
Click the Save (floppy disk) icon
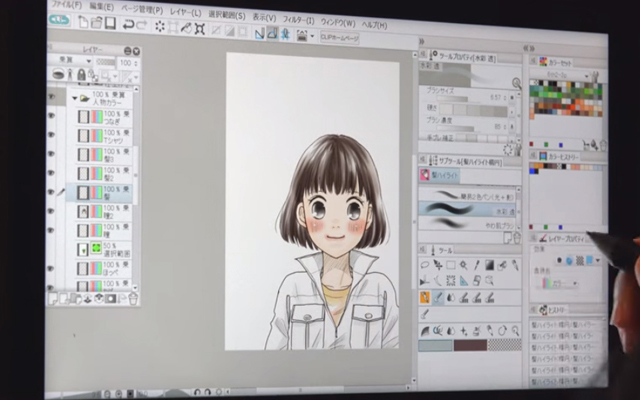coord(111,23)
